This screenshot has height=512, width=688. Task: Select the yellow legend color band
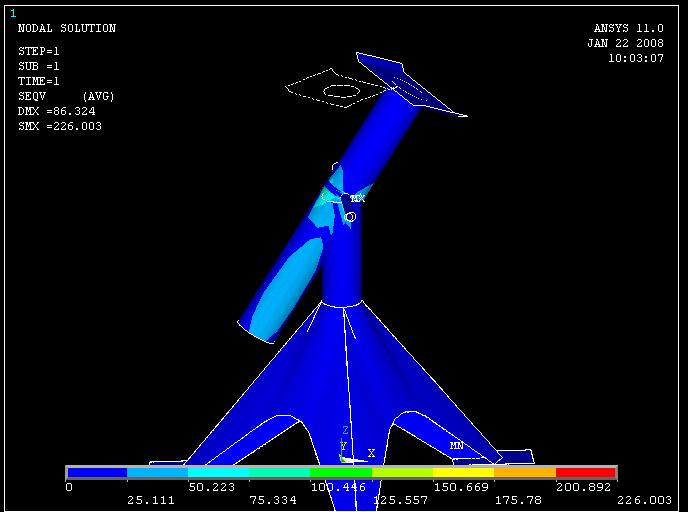463,473
